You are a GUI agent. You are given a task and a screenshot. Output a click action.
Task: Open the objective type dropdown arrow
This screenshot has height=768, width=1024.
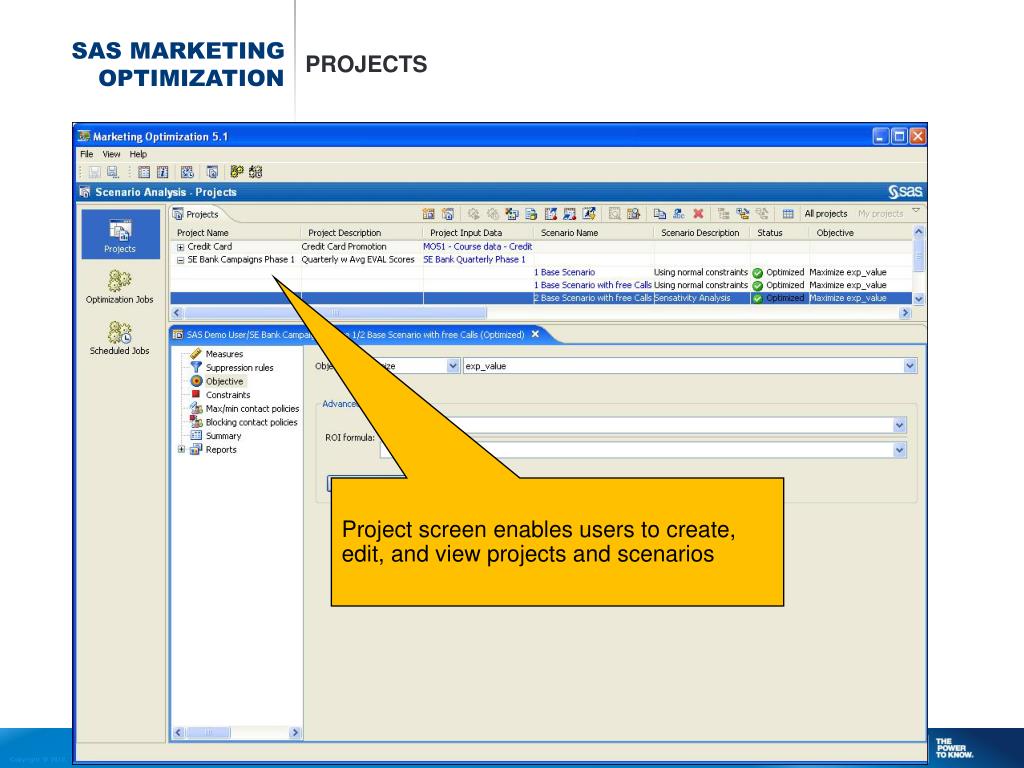click(453, 366)
